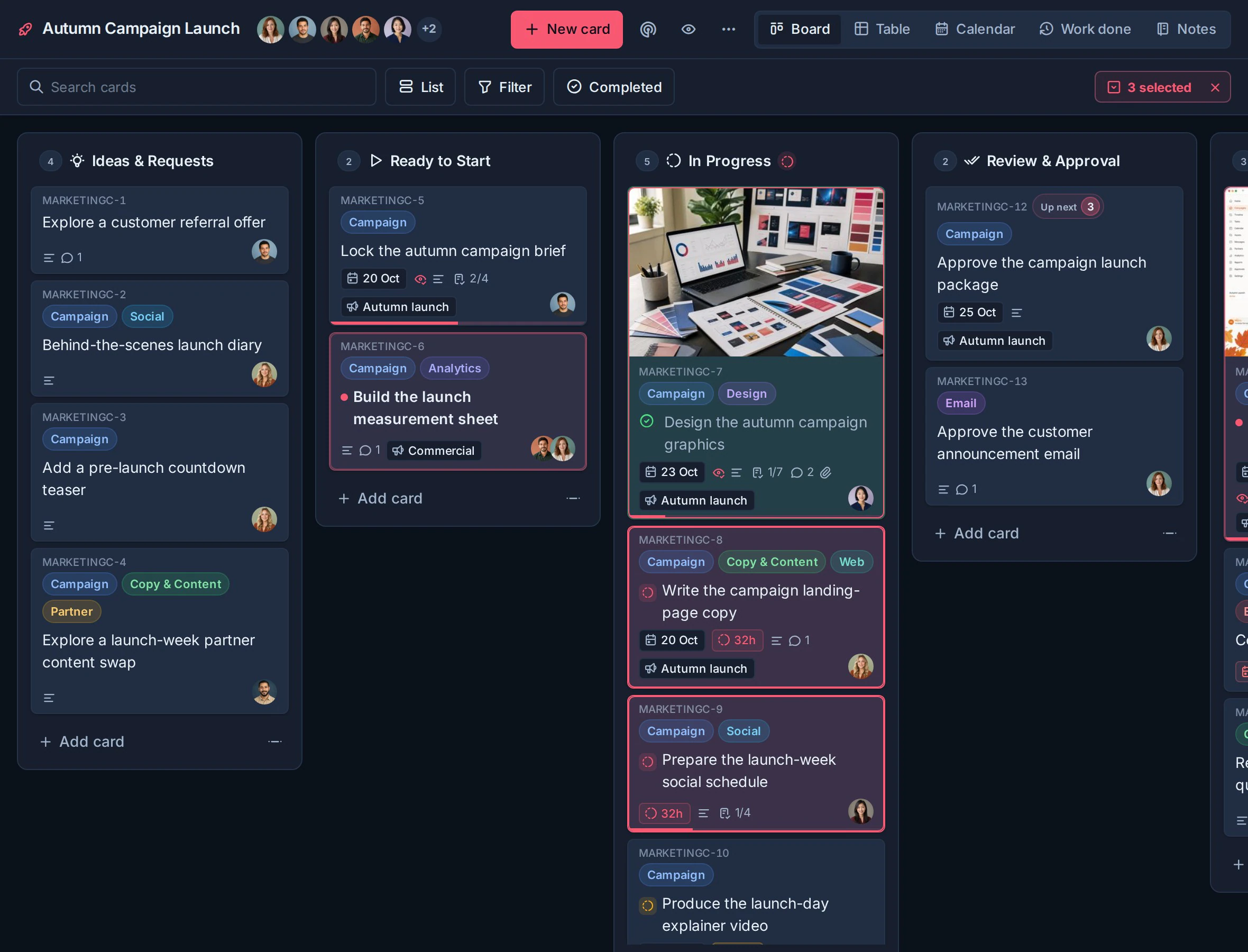Click the red status circle next to In Progress
Viewport: 1248px width, 952px height.
click(x=787, y=161)
